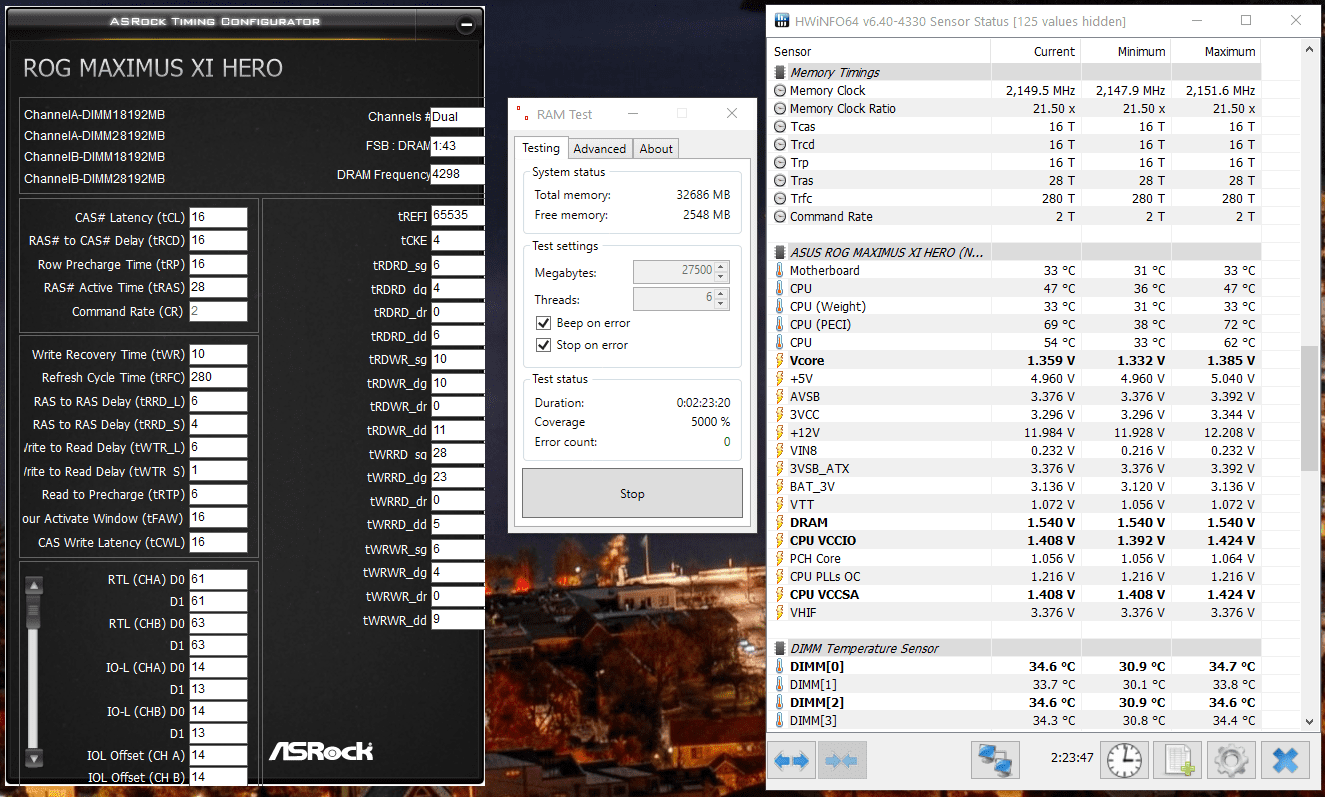Close HWiNFO sensors via blue X icon

click(x=1285, y=761)
